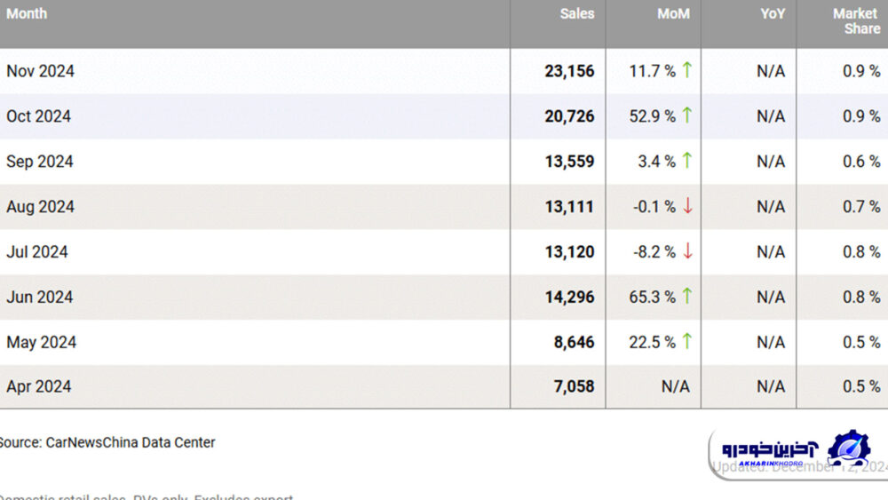Click the 20,726 sales value for October
Viewport: 888px width, 500px height.
pos(569,116)
